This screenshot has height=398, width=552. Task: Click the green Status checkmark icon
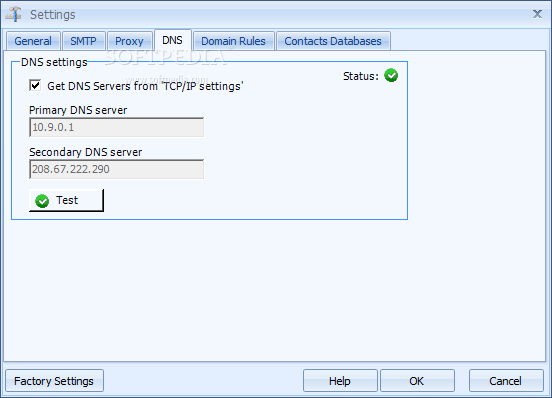click(391, 75)
